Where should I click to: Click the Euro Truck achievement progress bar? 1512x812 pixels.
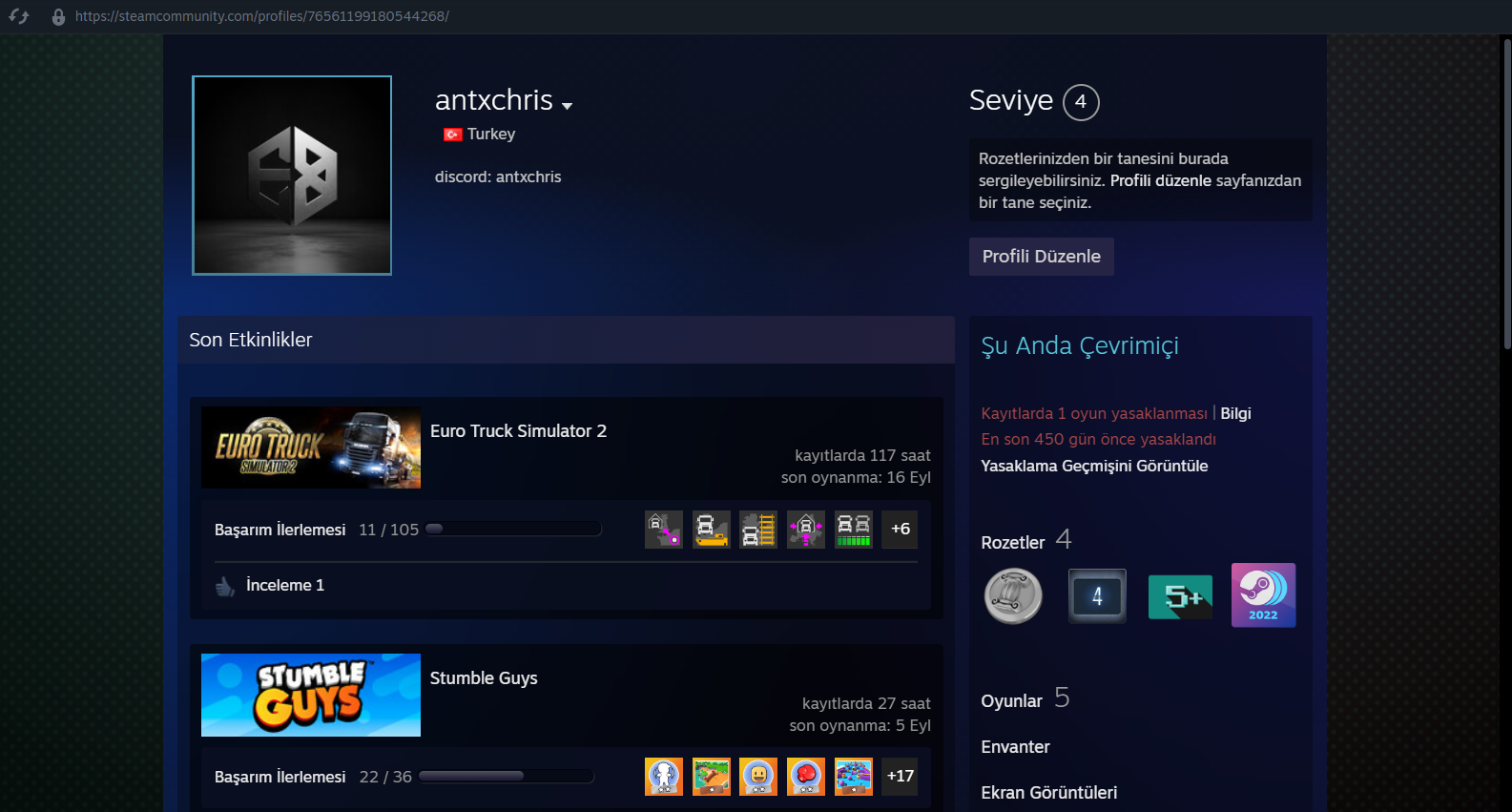[514, 530]
